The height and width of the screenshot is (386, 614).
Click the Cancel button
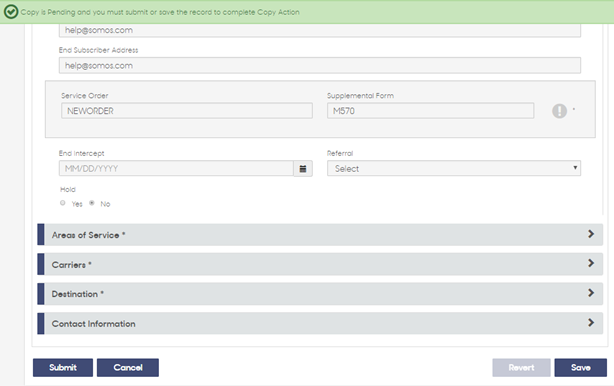128,368
